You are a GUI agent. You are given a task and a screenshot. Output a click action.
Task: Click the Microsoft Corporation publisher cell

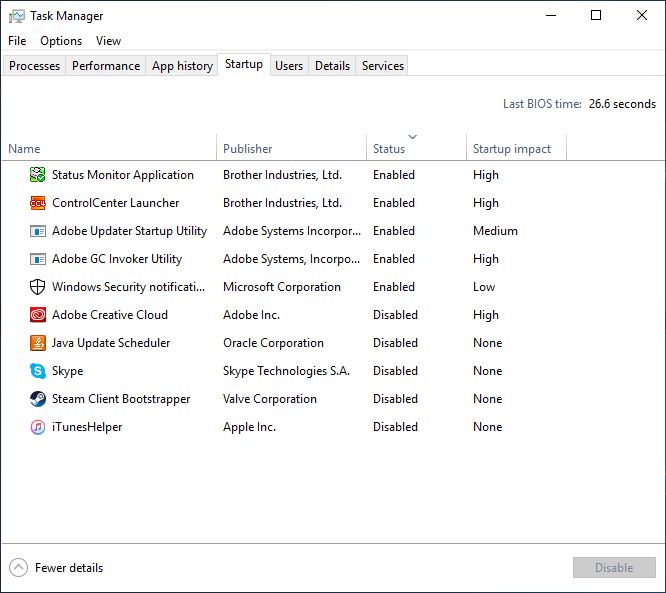pos(282,287)
